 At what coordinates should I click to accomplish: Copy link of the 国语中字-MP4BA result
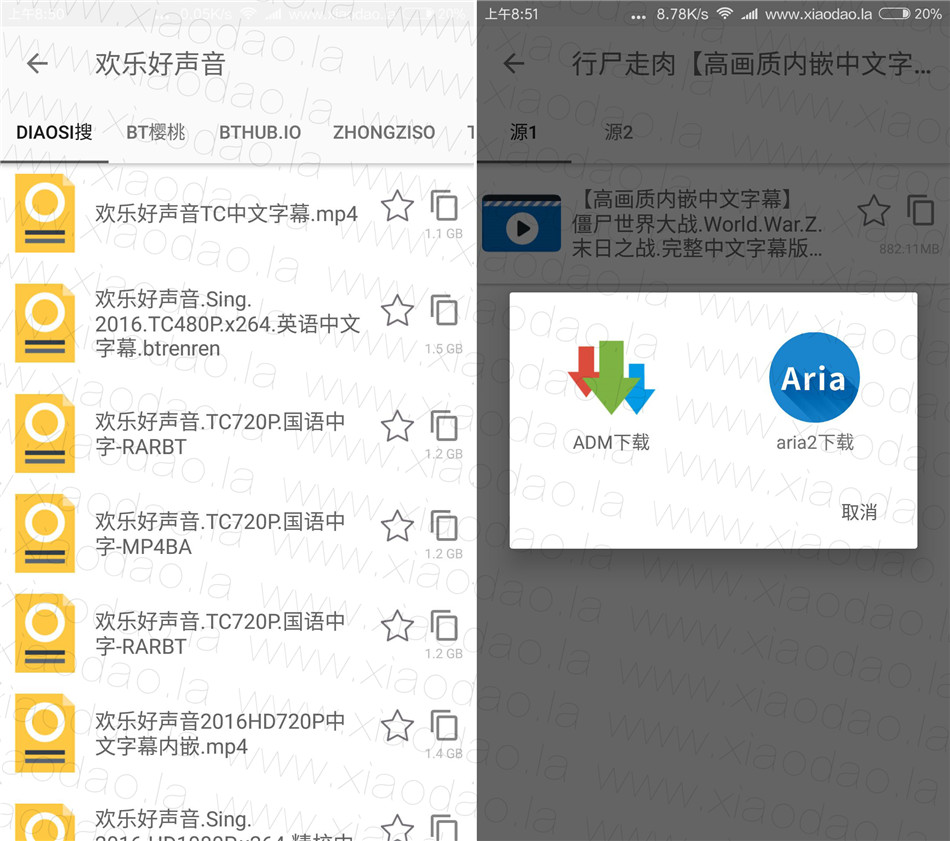pyautogui.click(x=444, y=525)
